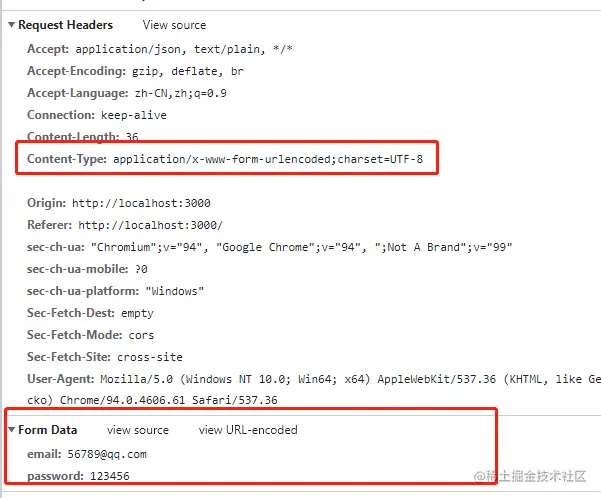Click the password form data value

109,476
